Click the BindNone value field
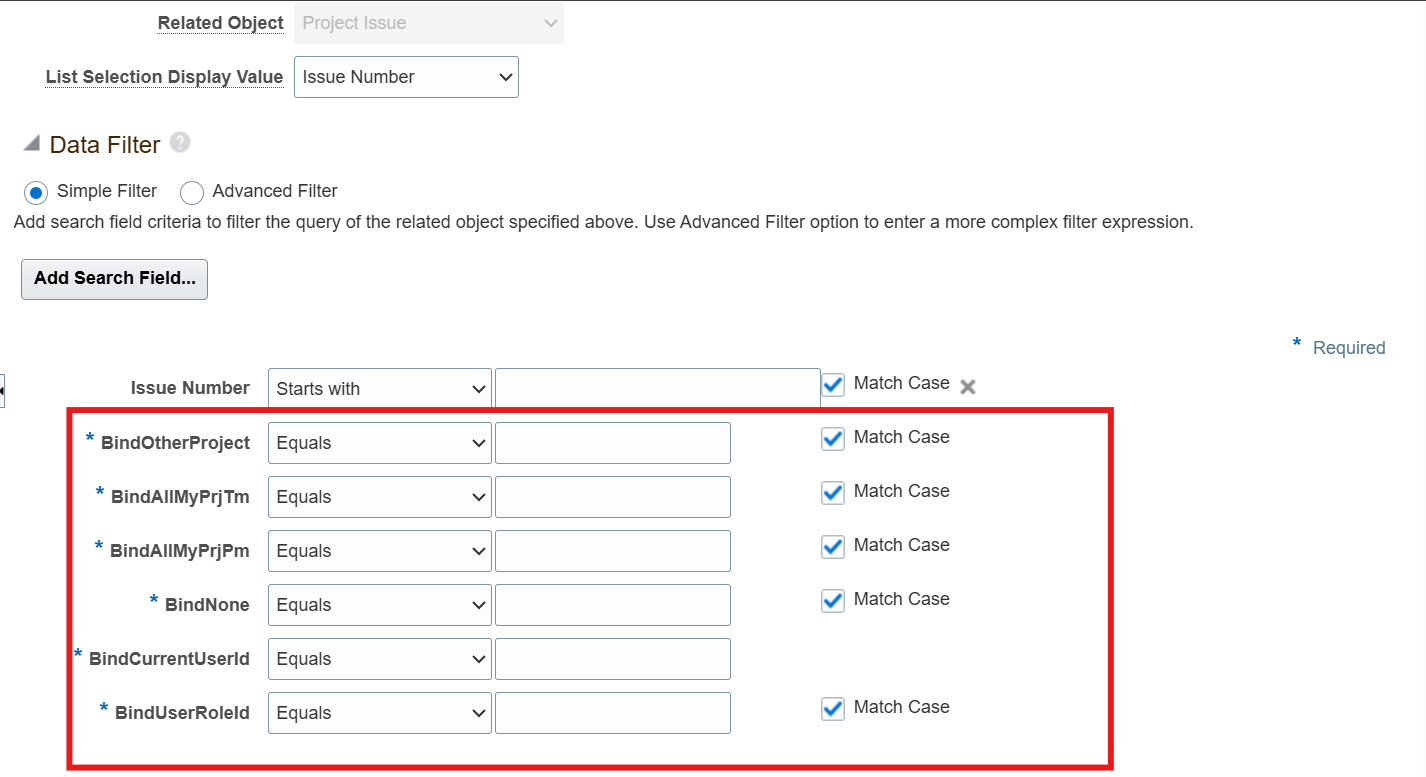 (613, 605)
